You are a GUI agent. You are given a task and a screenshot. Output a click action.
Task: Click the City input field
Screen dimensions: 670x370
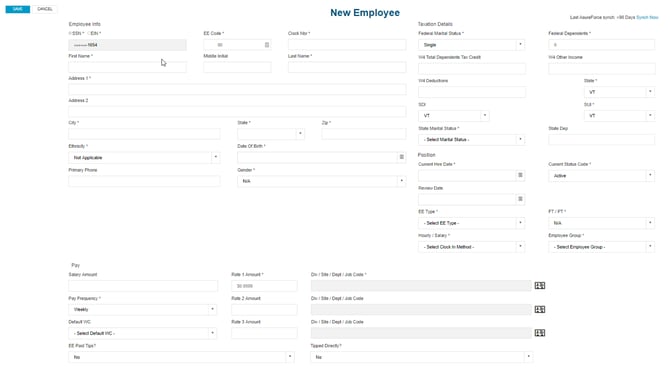pos(144,134)
